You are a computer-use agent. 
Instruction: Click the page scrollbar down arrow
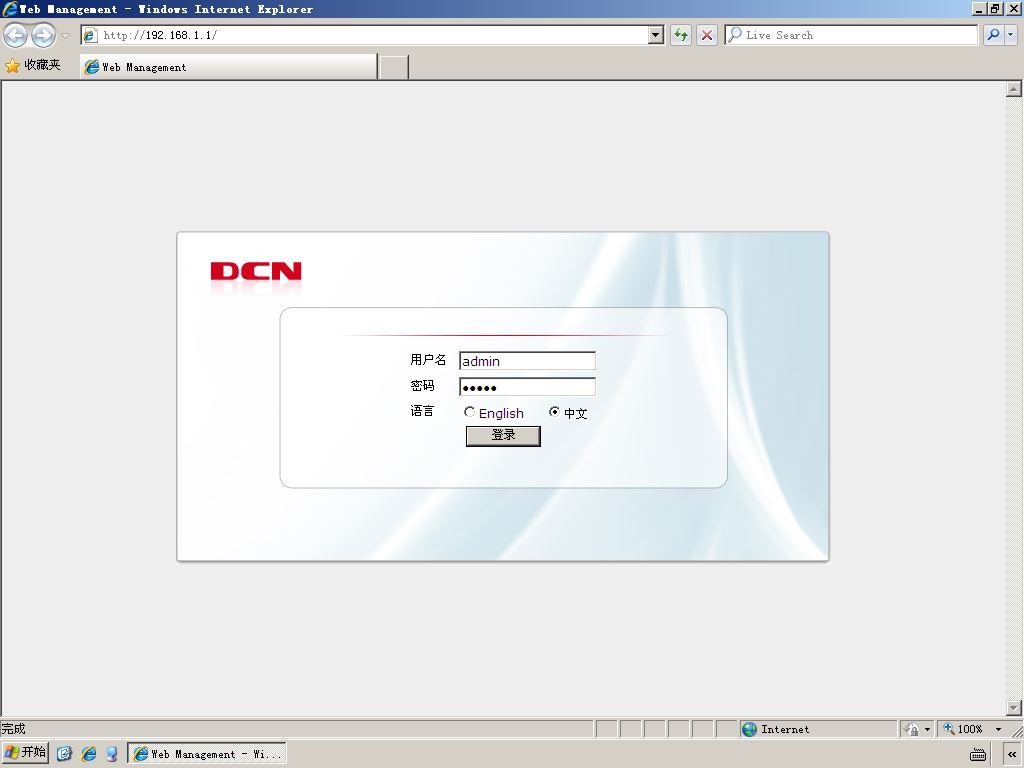(1013, 708)
